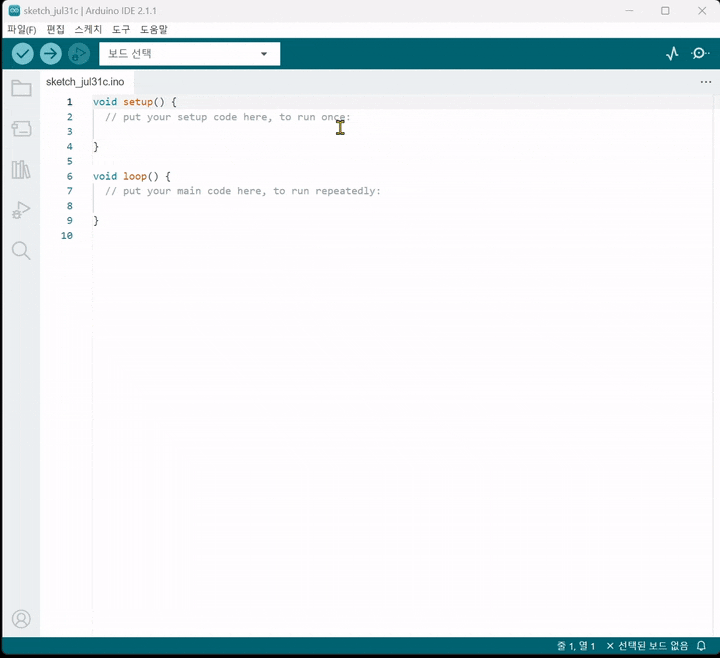Click line number 3 in the gutter
The image size is (720, 658).
pos(70,132)
